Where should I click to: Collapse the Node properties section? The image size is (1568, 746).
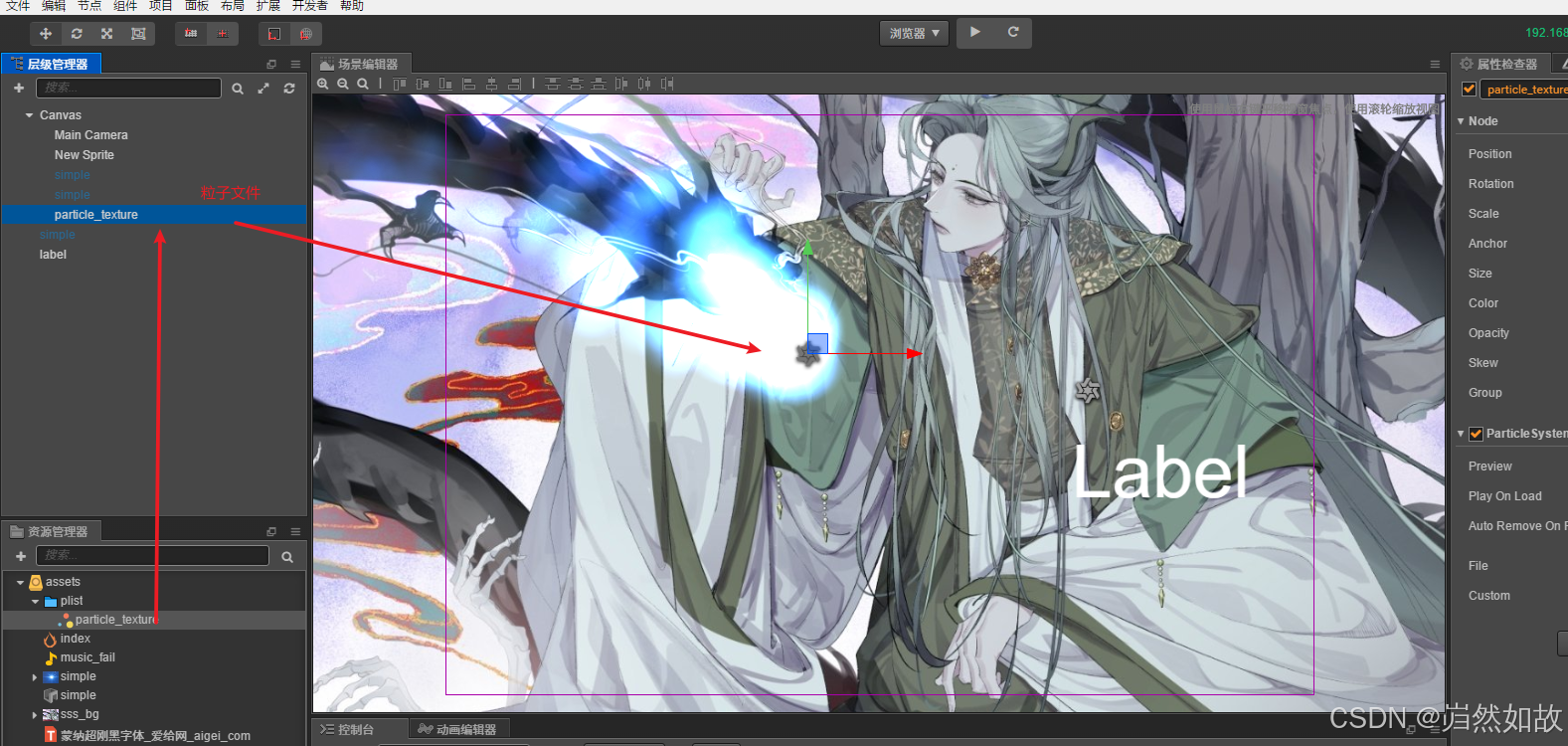click(1461, 121)
